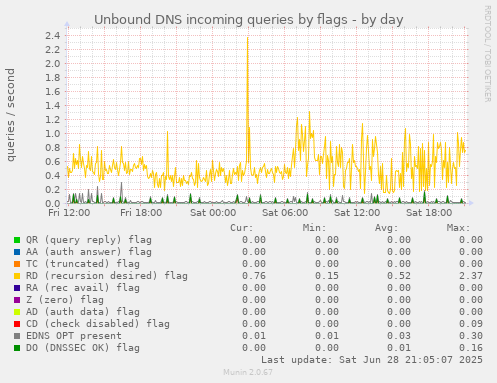The image size is (497, 383).
Task: Click the 'EDNS OPT present' legend label
Action: 74,336
